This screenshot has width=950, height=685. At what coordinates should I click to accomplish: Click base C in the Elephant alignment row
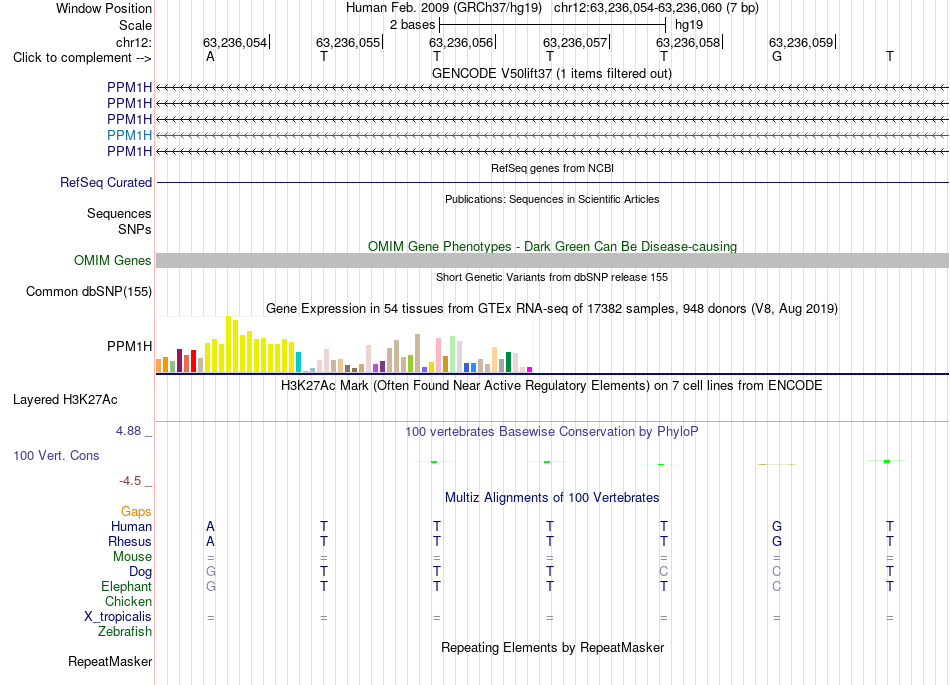tap(777, 586)
